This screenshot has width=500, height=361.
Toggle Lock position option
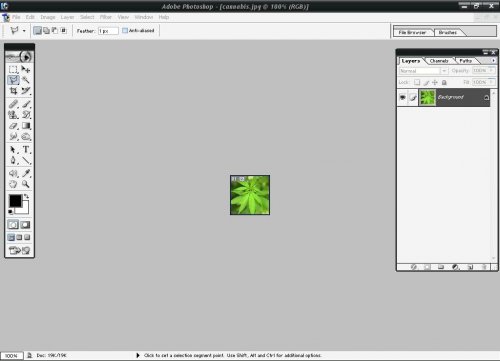[435, 82]
